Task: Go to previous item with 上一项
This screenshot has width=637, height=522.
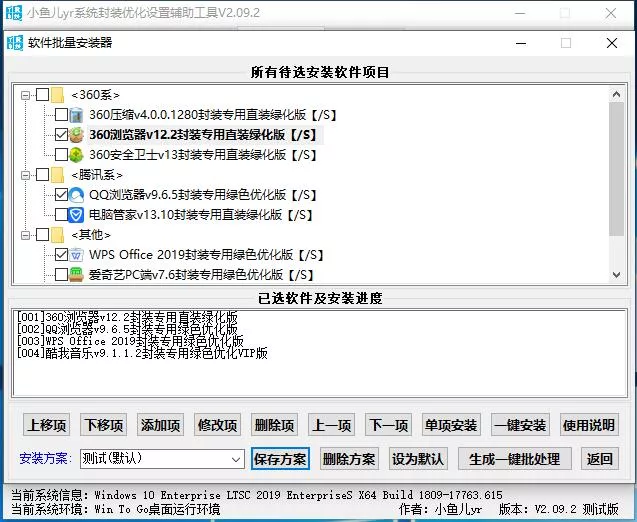Action: (x=332, y=425)
